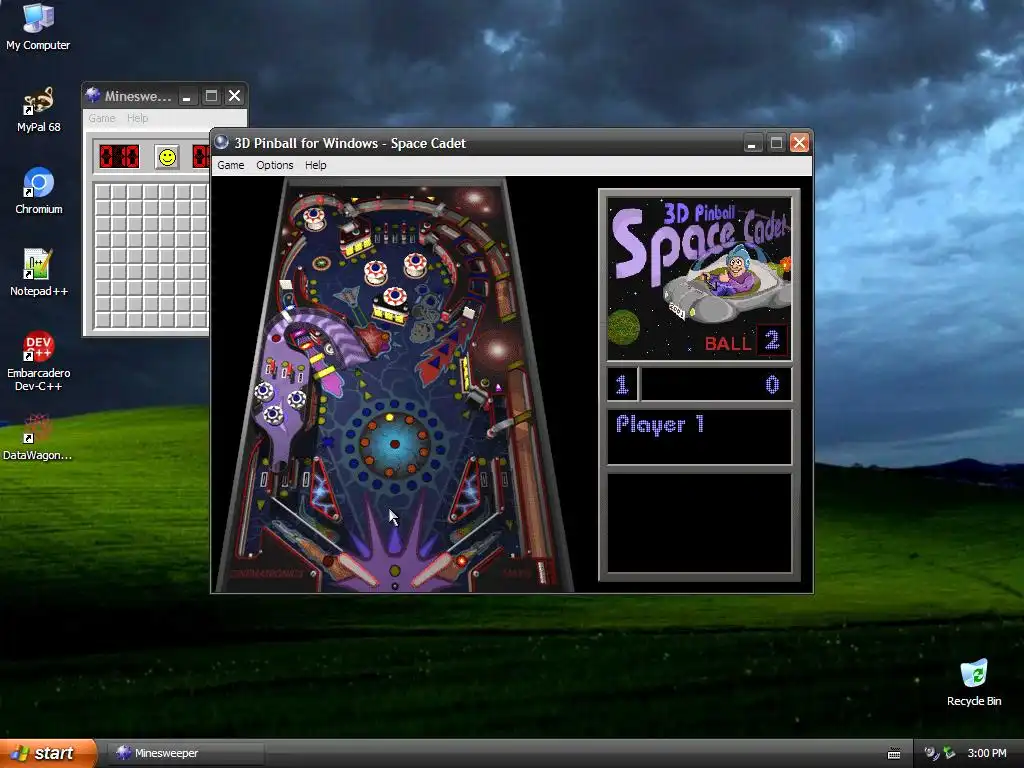This screenshot has width=1024, height=768.
Task: Click the Minesweeper title bar icon
Action: [x=93, y=95]
